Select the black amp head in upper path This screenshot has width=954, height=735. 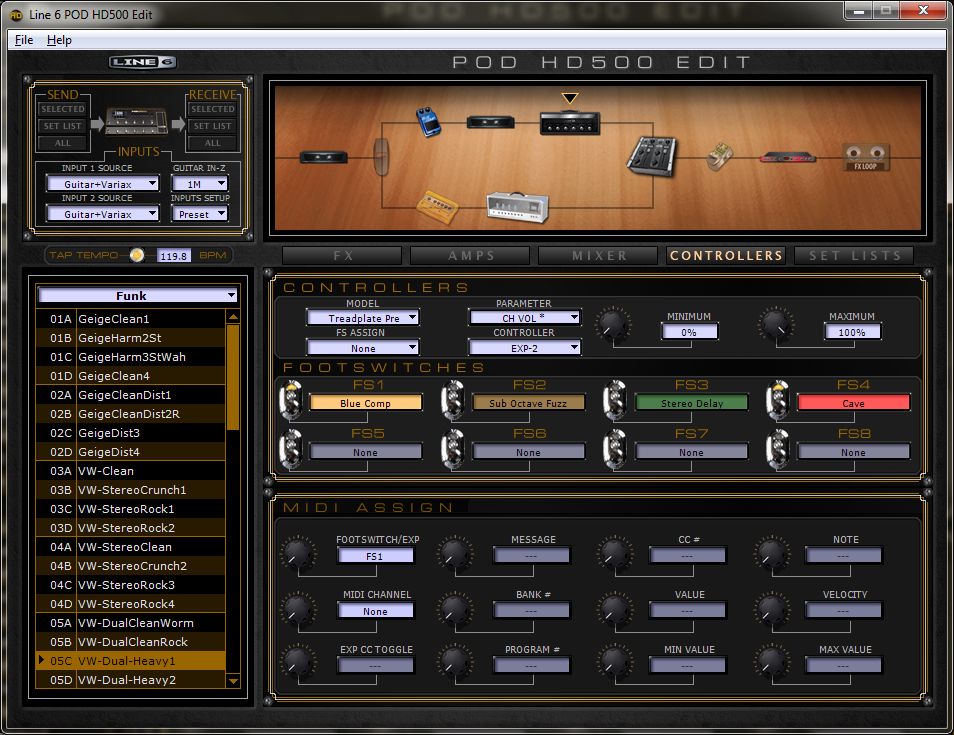tap(570, 123)
